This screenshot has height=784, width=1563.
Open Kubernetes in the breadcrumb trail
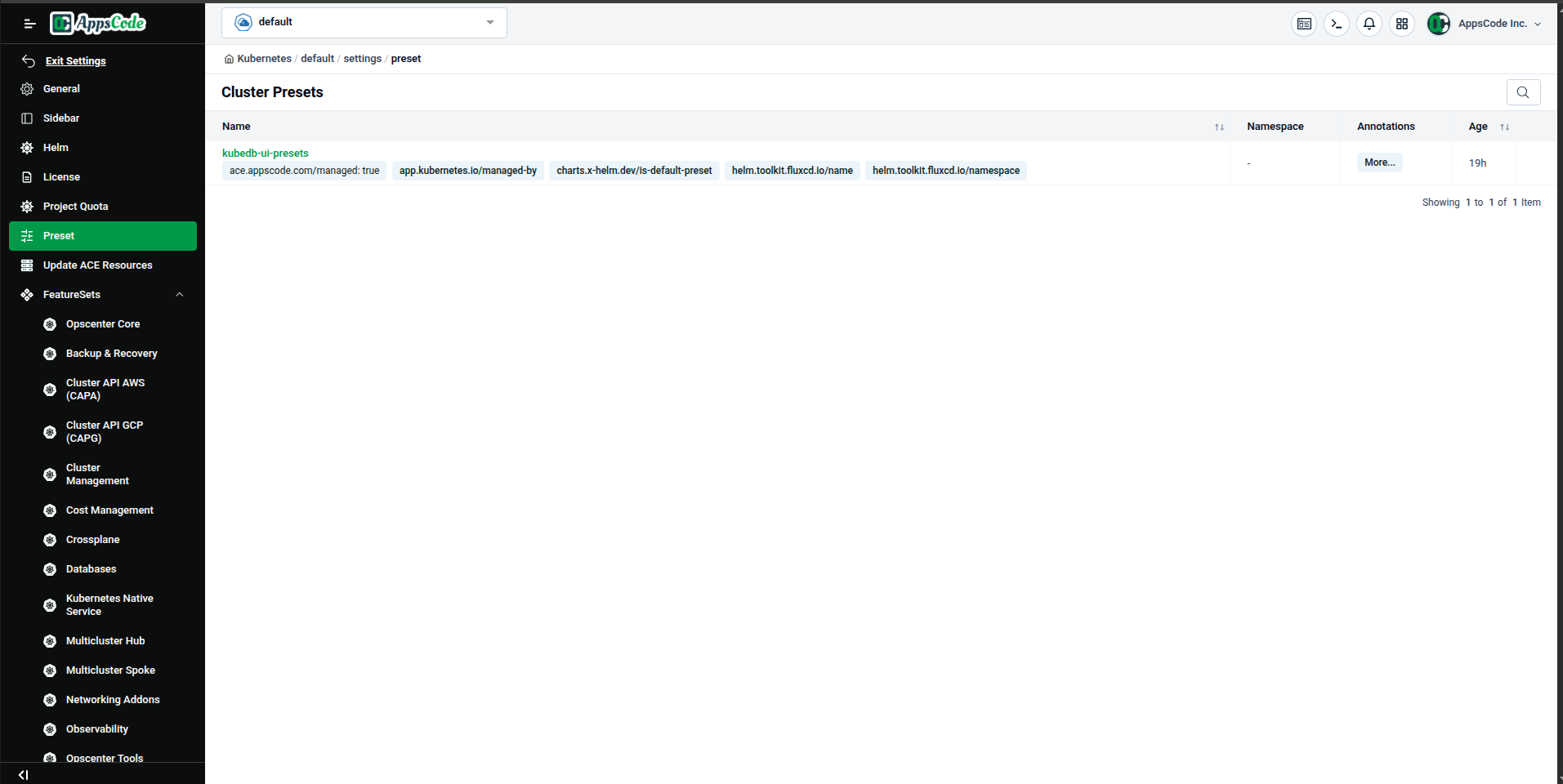[263, 58]
